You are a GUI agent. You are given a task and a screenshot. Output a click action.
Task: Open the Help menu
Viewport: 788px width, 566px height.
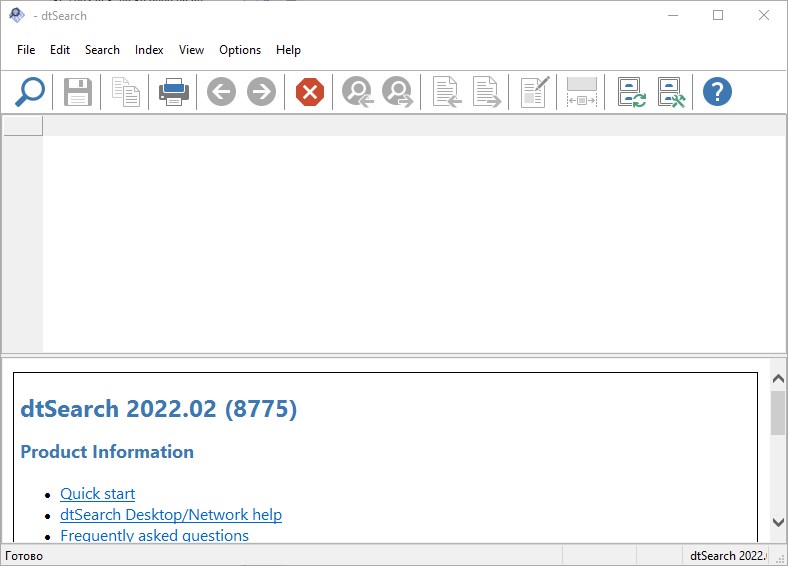click(288, 50)
